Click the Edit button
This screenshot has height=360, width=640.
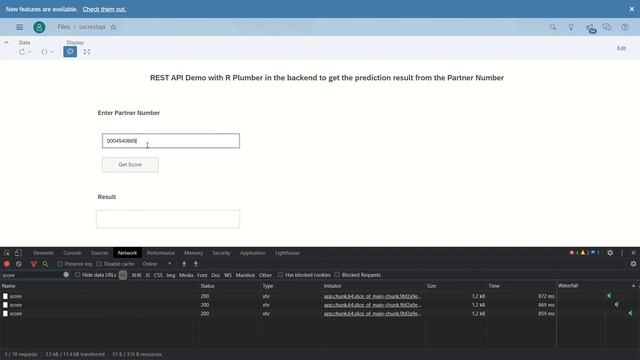[x=621, y=48]
